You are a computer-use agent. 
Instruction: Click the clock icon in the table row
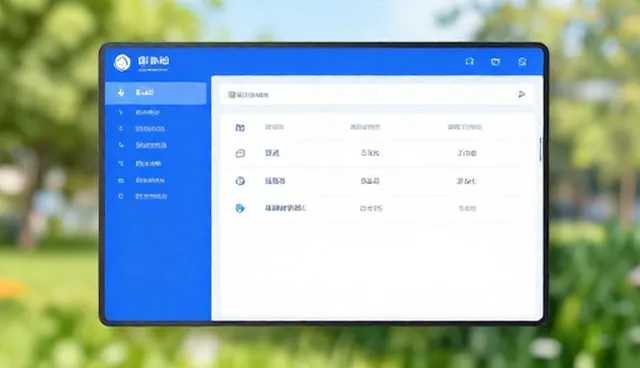pos(240,181)
